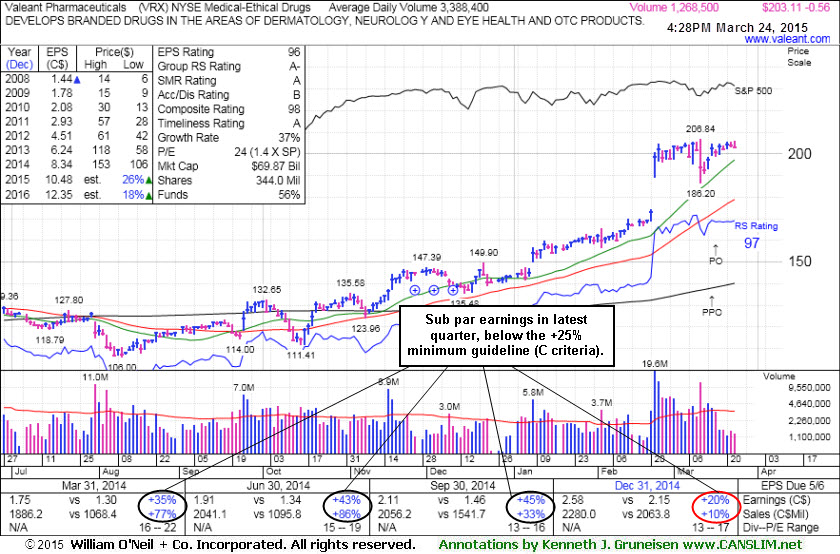
Task: Select the (Dec) fiscal year label
Action: pyautogui.click(x=19, y=65)
